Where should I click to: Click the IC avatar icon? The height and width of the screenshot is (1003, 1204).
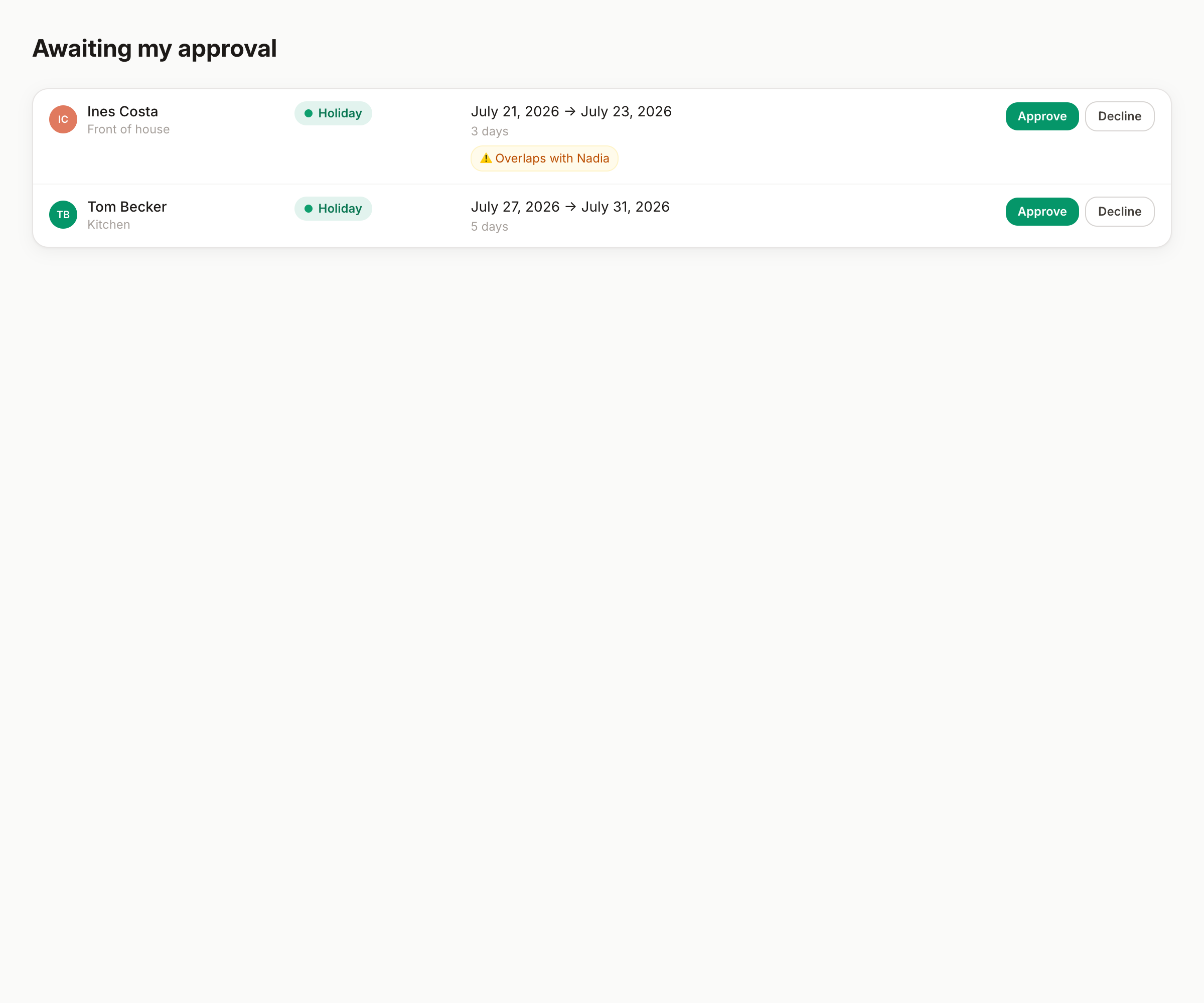pyautogui.click(x=63, y=119)
